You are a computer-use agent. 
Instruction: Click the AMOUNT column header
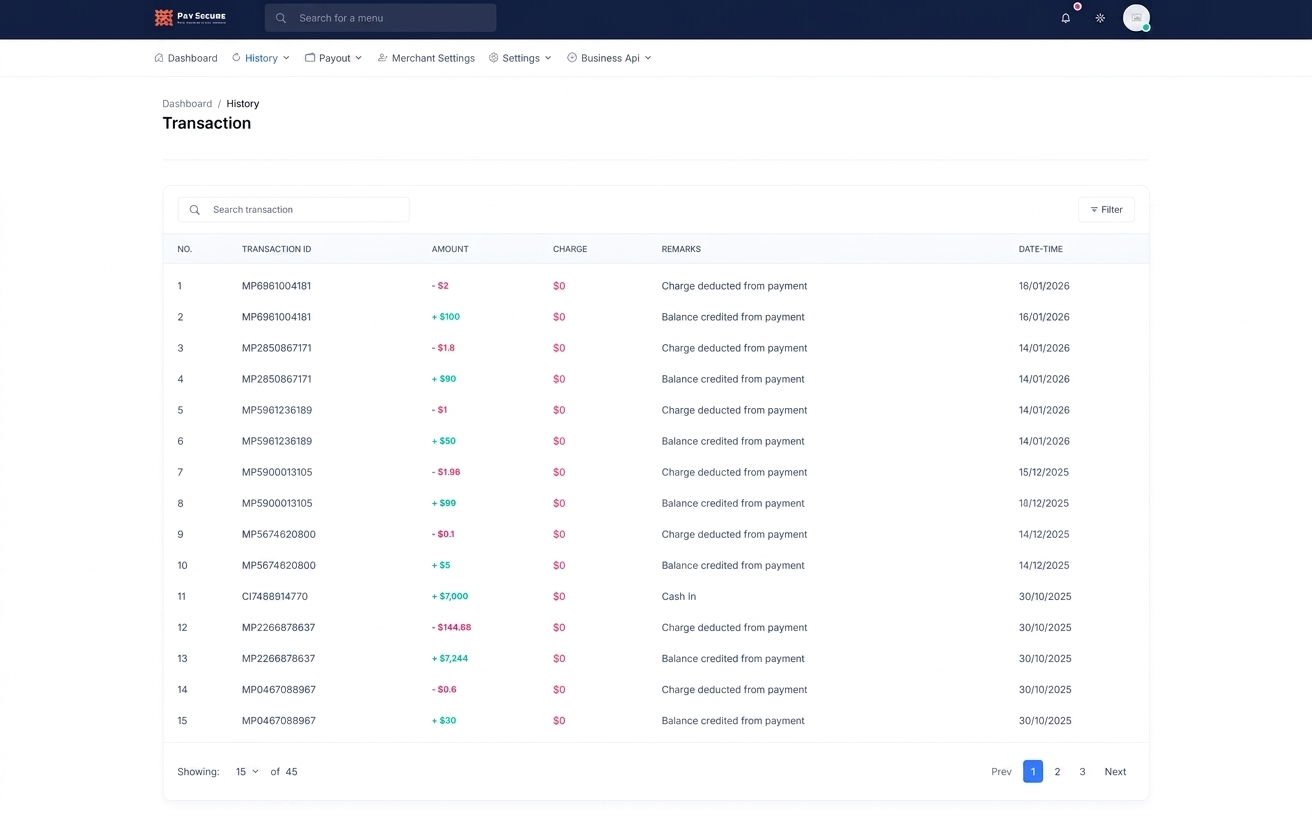450,249
